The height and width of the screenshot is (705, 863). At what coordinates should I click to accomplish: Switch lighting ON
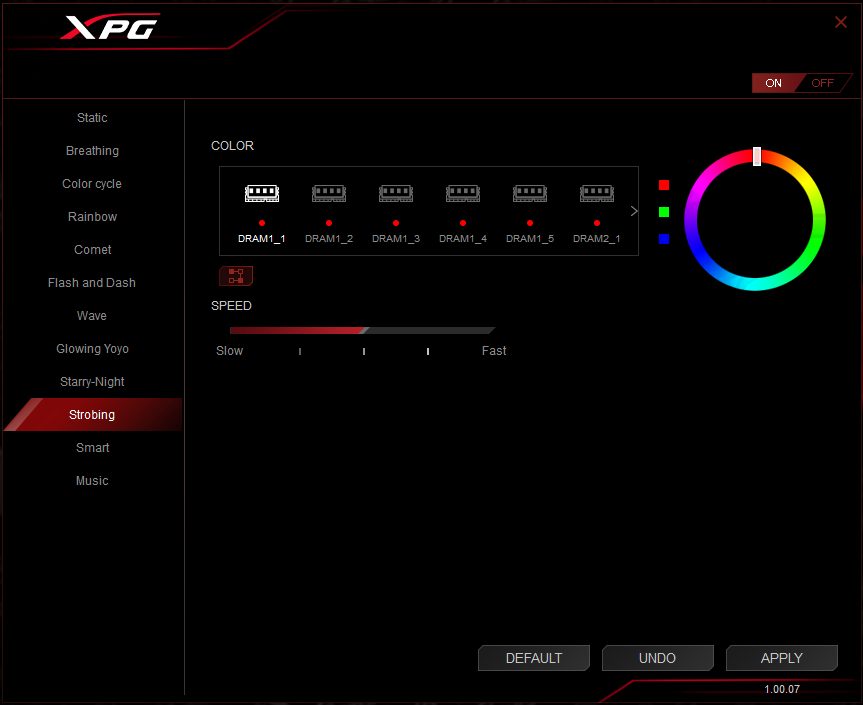[x=773, y=83]
